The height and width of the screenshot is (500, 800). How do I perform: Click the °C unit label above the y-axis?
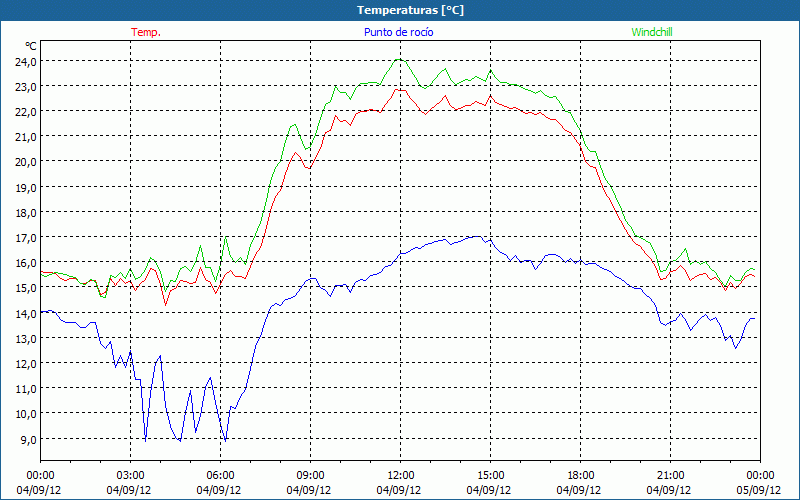pyautogui.click(x=31, y=46)
